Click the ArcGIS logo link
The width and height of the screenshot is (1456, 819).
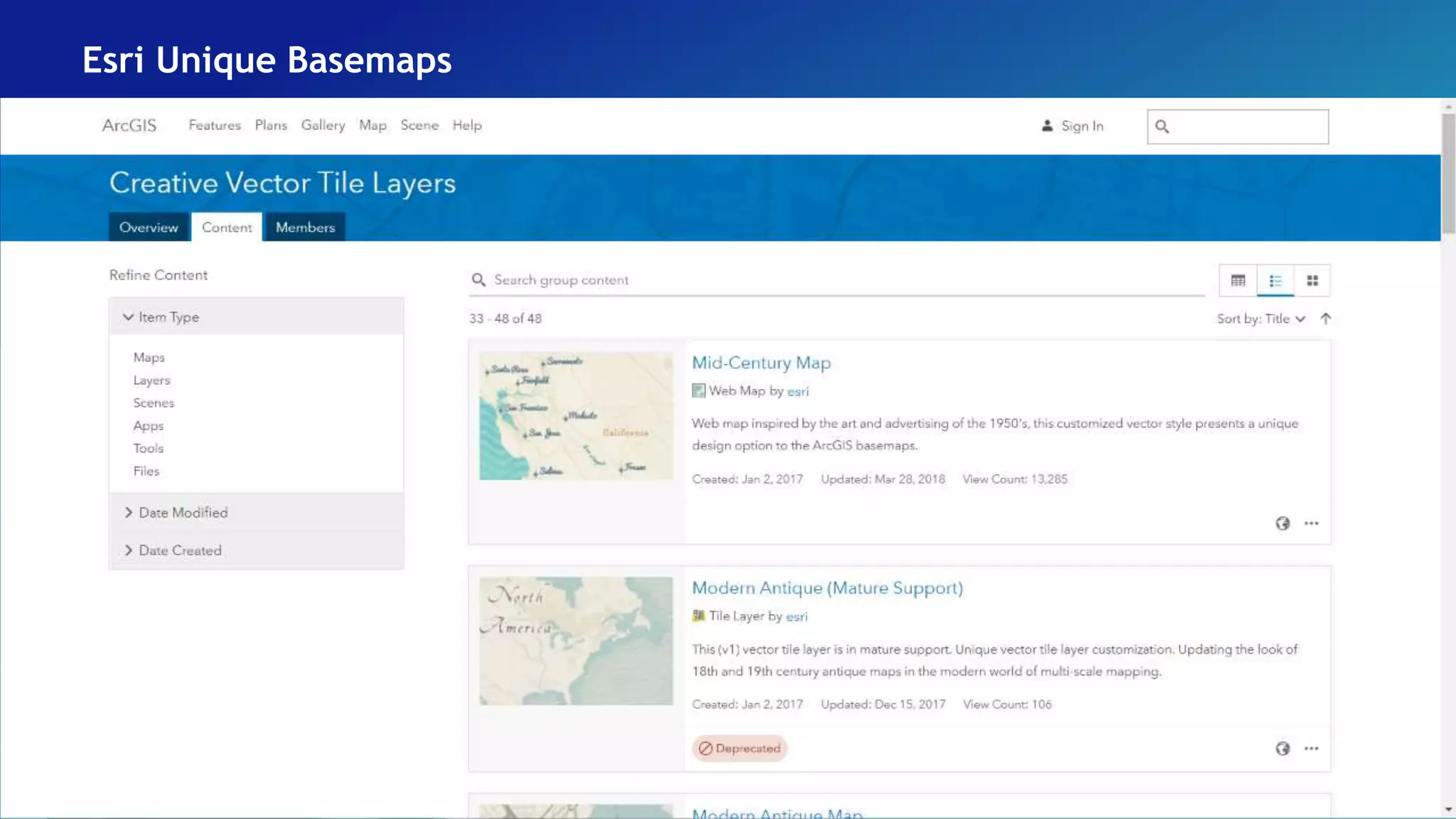[x=129, y=125]
